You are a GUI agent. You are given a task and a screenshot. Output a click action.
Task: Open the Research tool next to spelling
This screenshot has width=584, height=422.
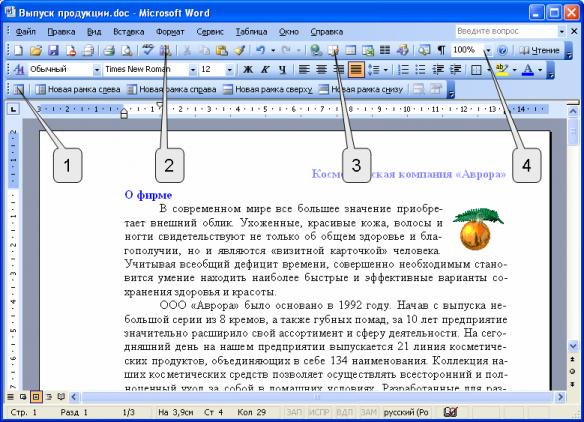point(165,50)
